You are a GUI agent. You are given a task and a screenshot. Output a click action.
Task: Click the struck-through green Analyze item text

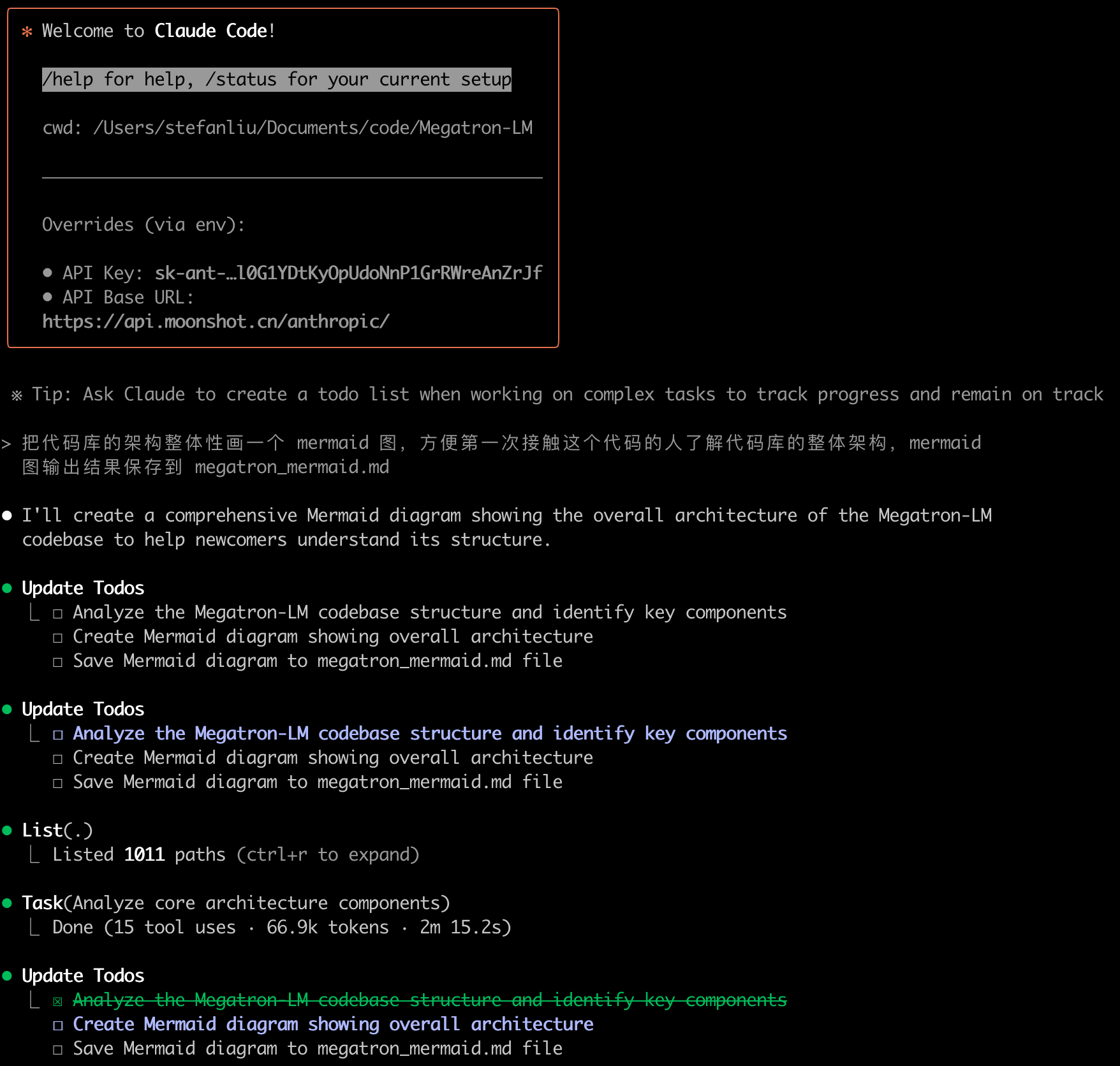[430, 1000]
